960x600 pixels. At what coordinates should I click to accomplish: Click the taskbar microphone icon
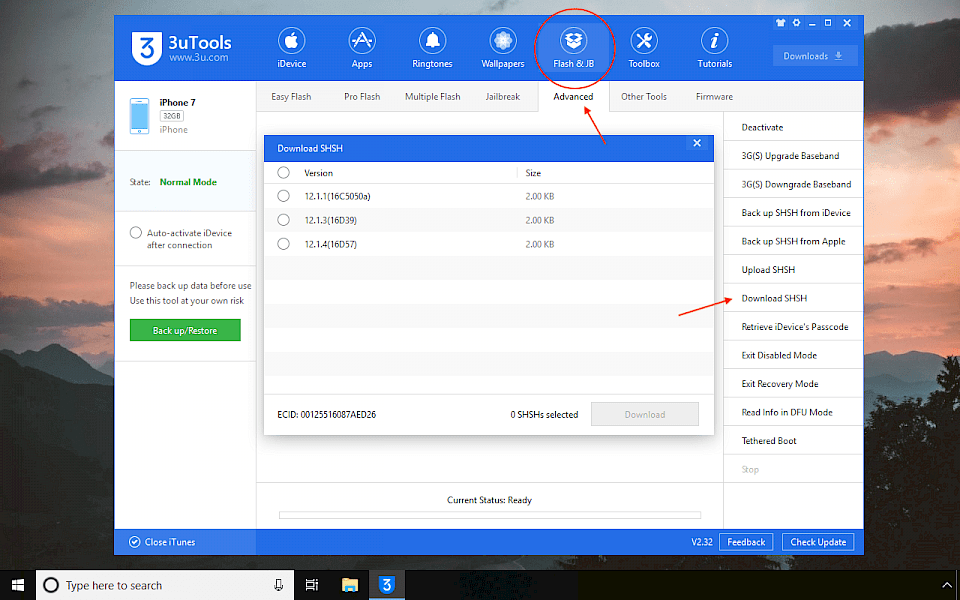pos(279,585)
